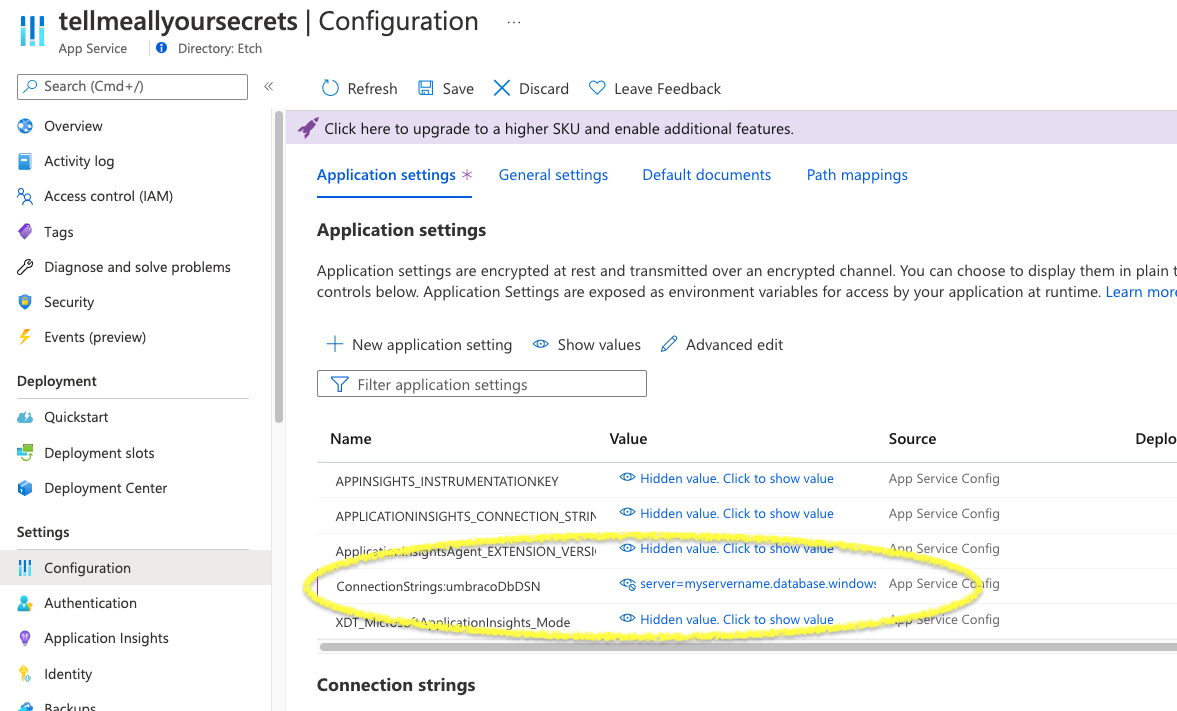Open the more options ellipsis beside Configuration

point(513,23)
